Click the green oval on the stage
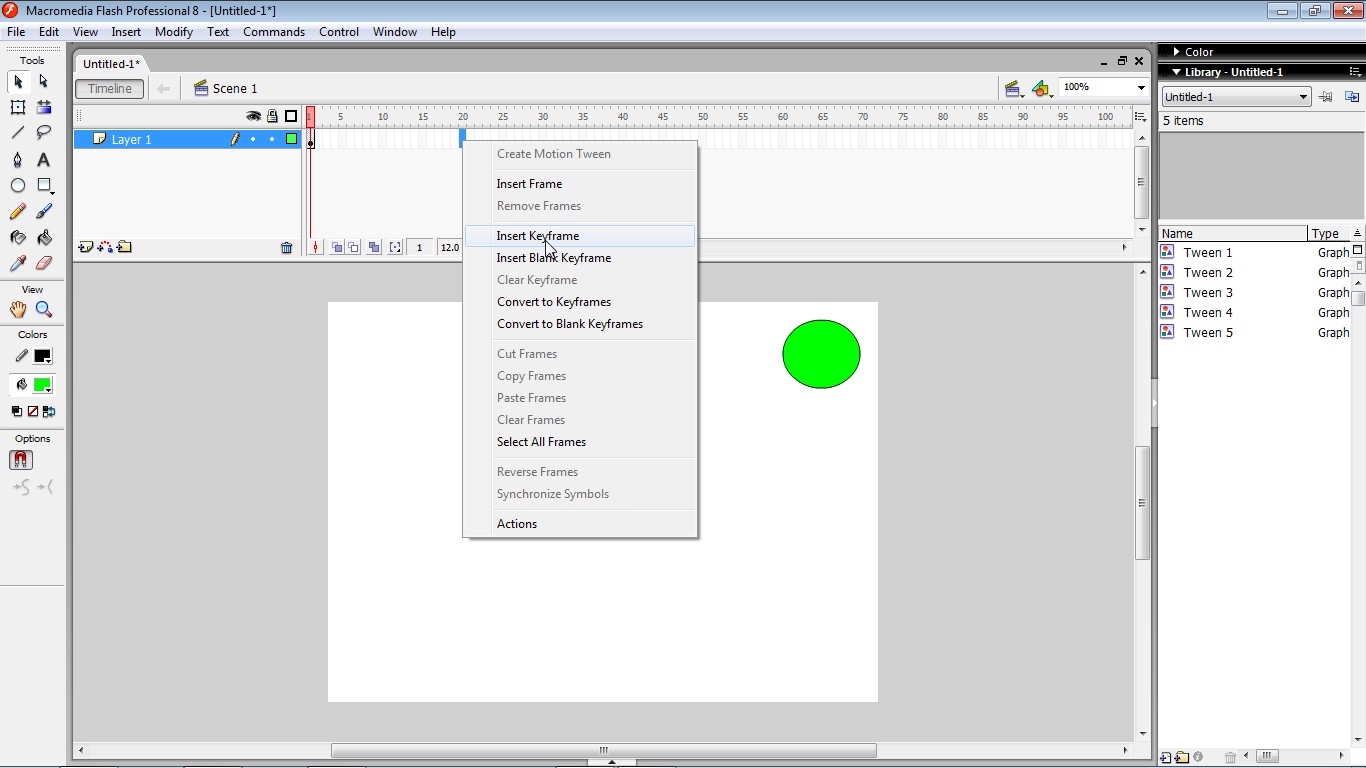This screenshot has height=768, width=1366. pos(821,354)
